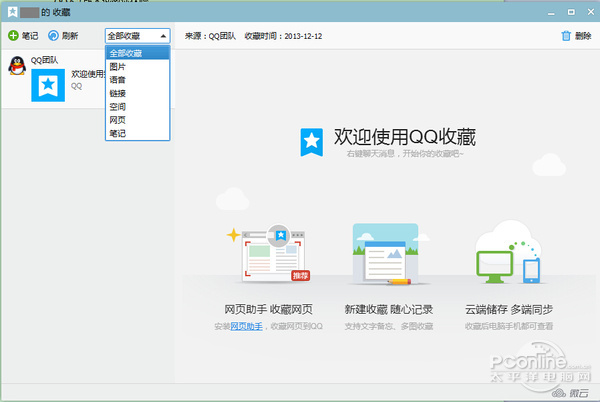Click the 微云 cloud icon at the bottom
Screen dimensions: 600x402
559,393
